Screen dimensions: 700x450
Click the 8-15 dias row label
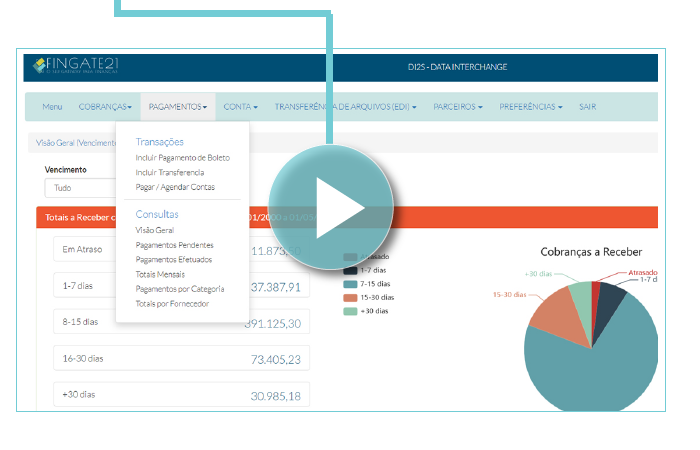click(x=80, y=322)
